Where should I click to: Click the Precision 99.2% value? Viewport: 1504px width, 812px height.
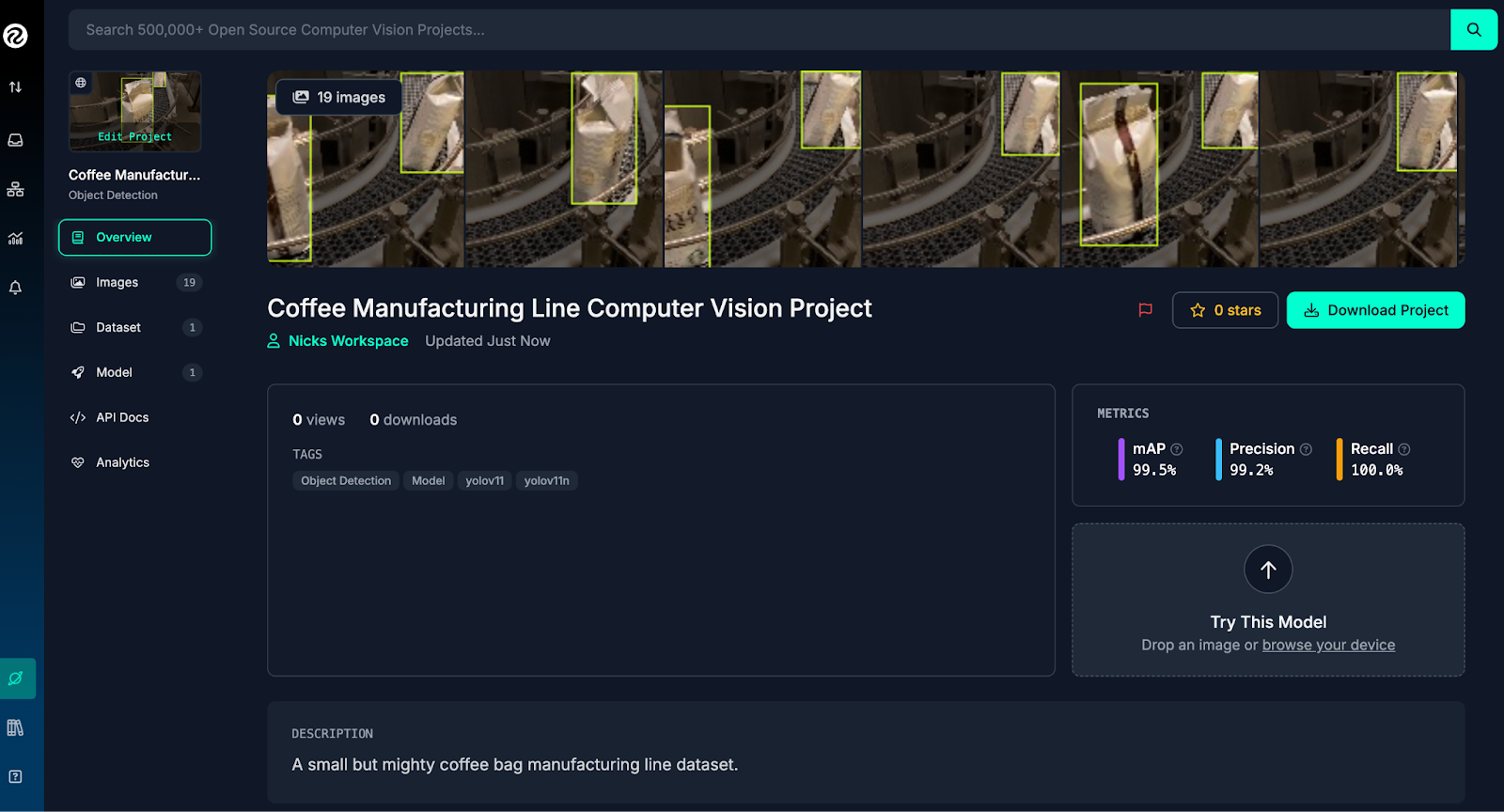click(1251, 470)
